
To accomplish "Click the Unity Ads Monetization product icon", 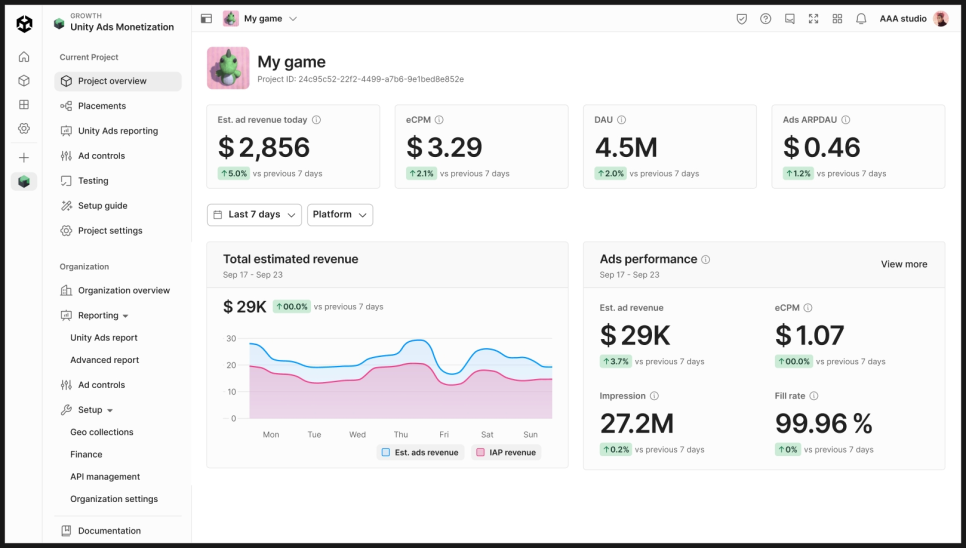I will 59,23.
